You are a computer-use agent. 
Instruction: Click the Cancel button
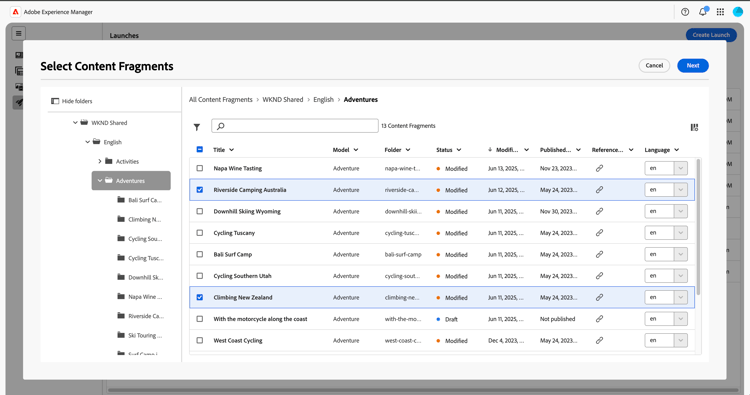654,66
